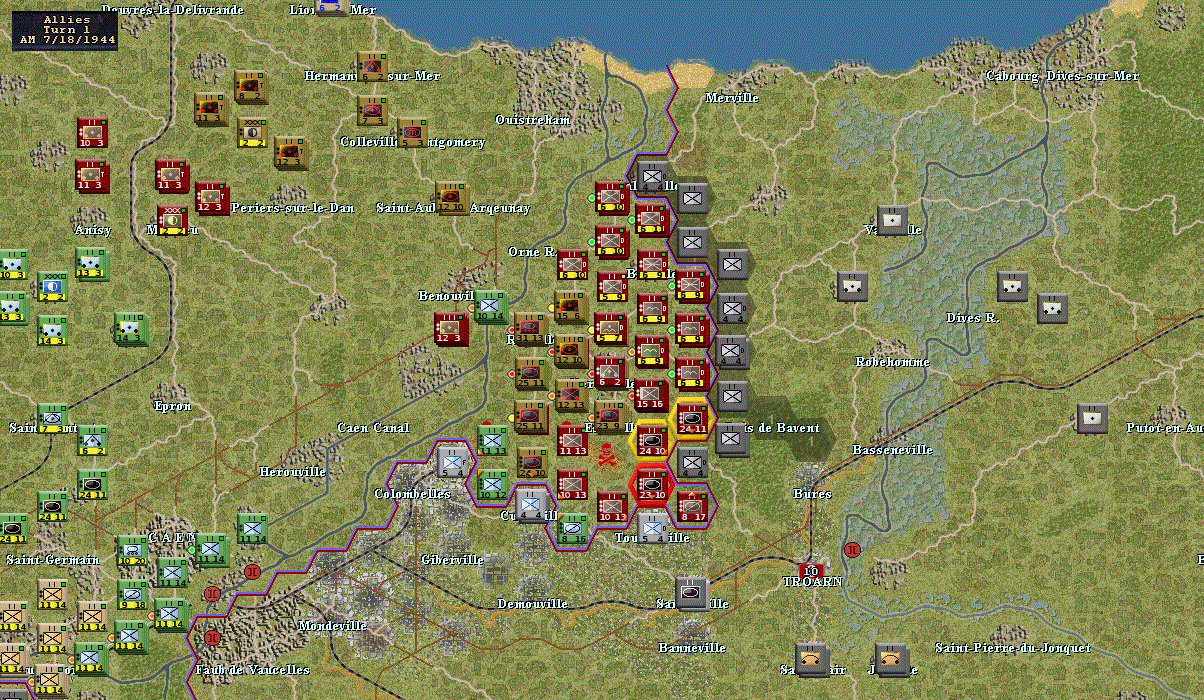Select the green 9-18 unit
The image size is (1204, 700).
tap(132, 594)
